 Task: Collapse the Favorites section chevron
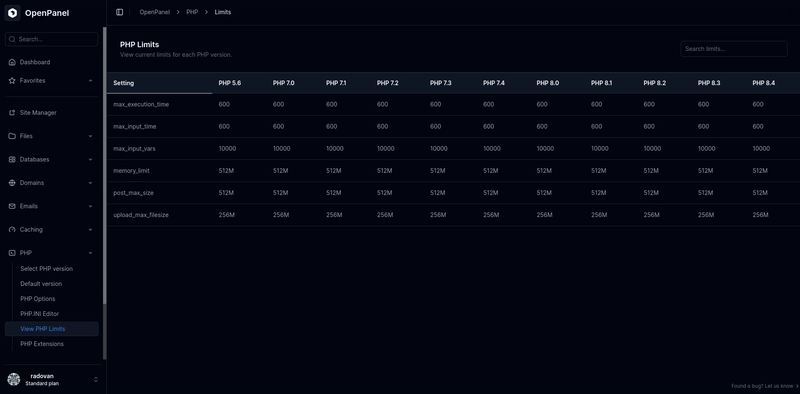(90, 81)
